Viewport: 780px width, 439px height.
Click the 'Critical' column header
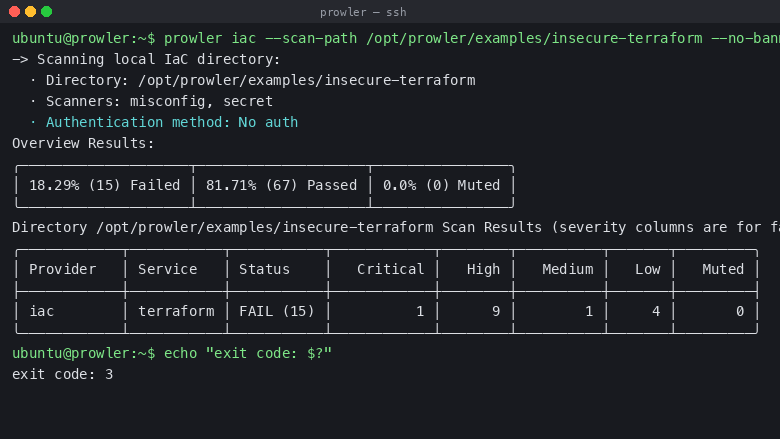[x=390, y=269]
